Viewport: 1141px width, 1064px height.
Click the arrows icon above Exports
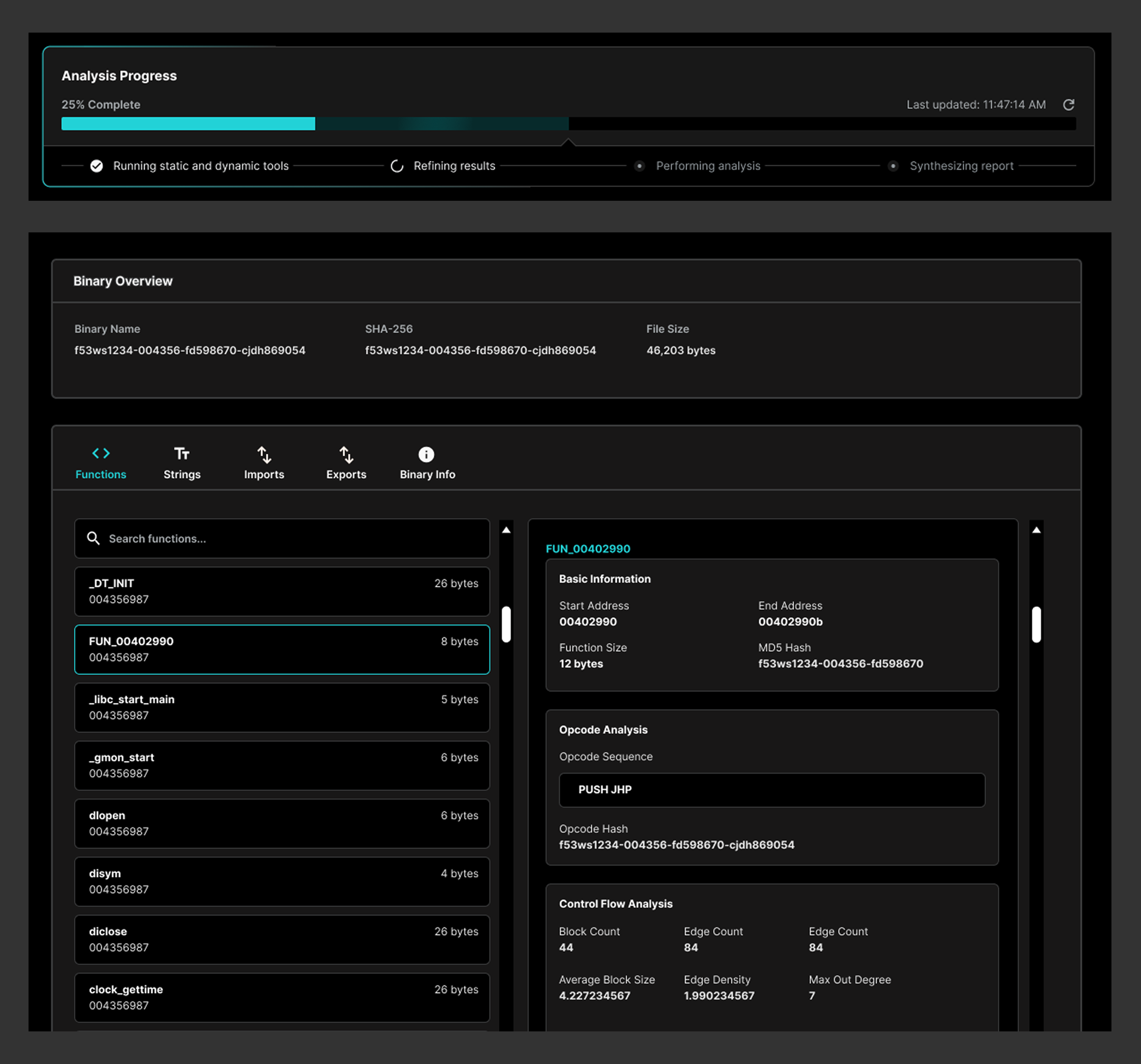coord(346,454)
